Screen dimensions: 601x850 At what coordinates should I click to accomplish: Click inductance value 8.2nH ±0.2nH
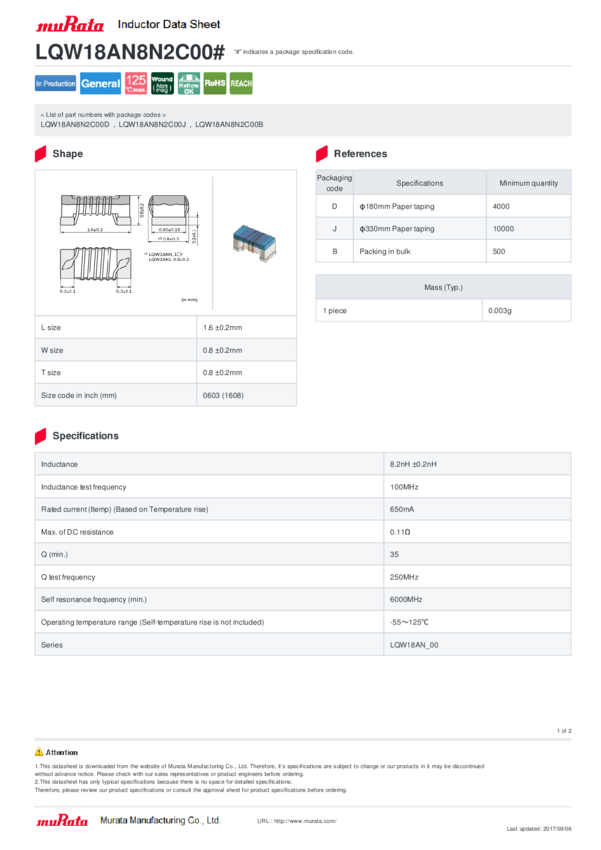(x=413, y=465)
